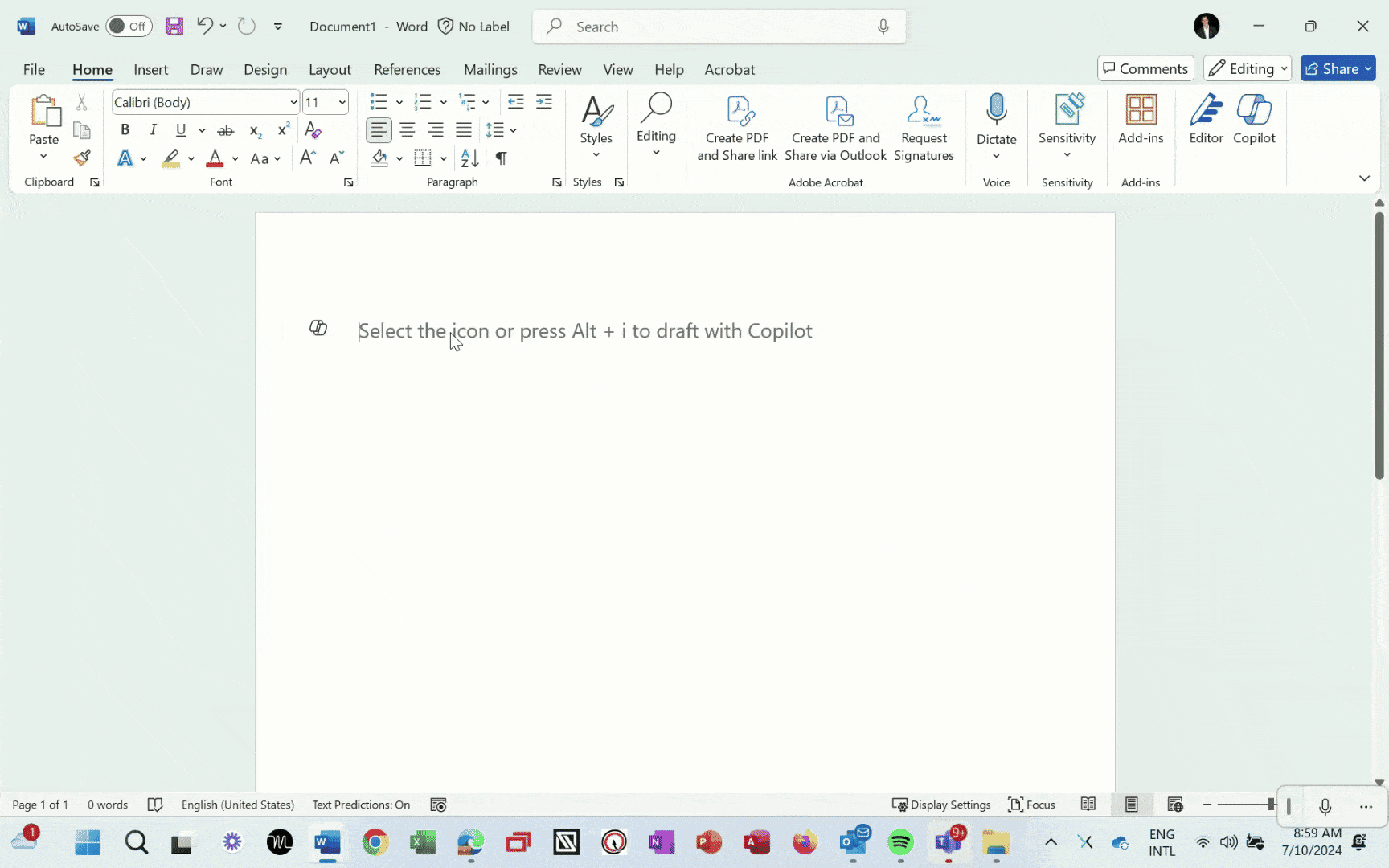Click the Superscript icon
Image resolution: width=1389 pixels, height=868 pixels.
coord(284,129)
